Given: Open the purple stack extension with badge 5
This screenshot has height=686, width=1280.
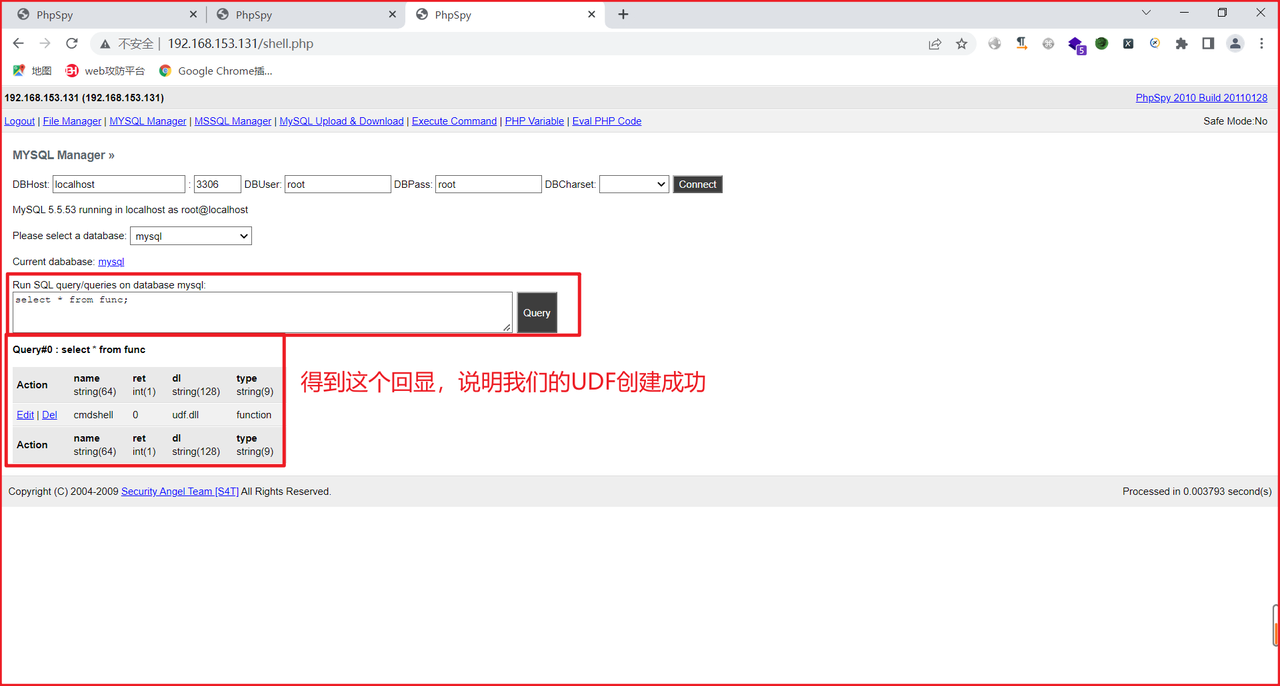Looking at the screenshot, I should point(1076,45).
